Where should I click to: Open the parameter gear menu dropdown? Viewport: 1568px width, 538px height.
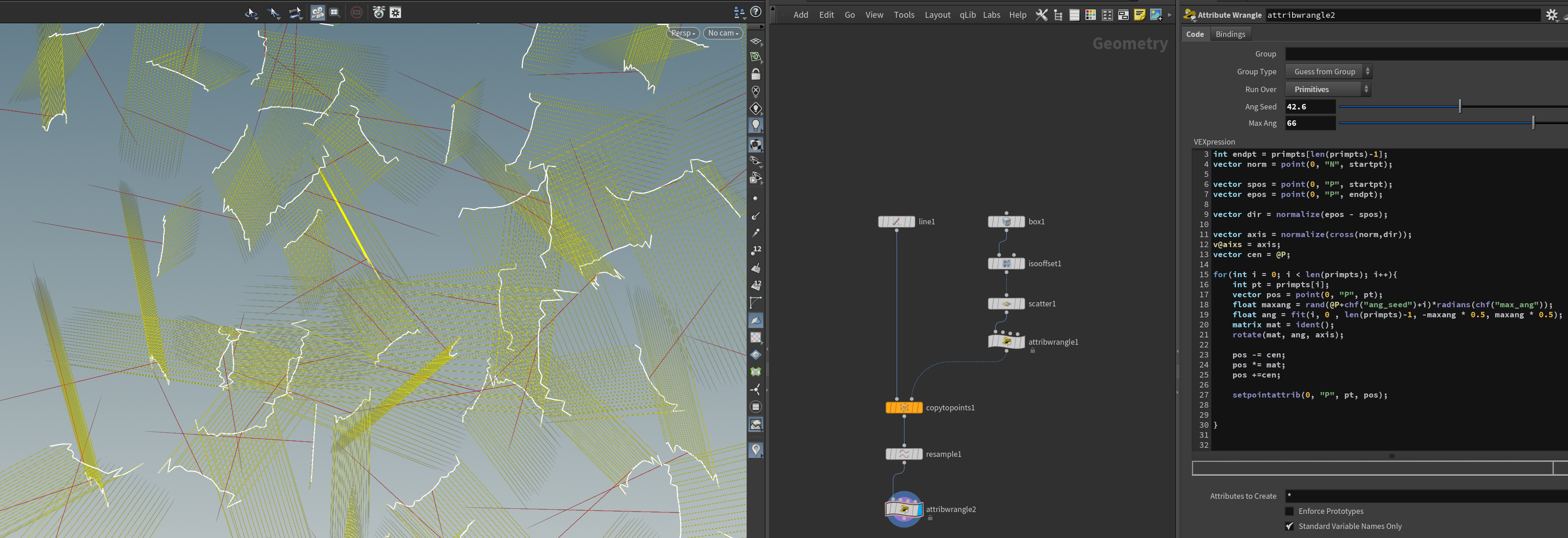(x=1552, y=15)
